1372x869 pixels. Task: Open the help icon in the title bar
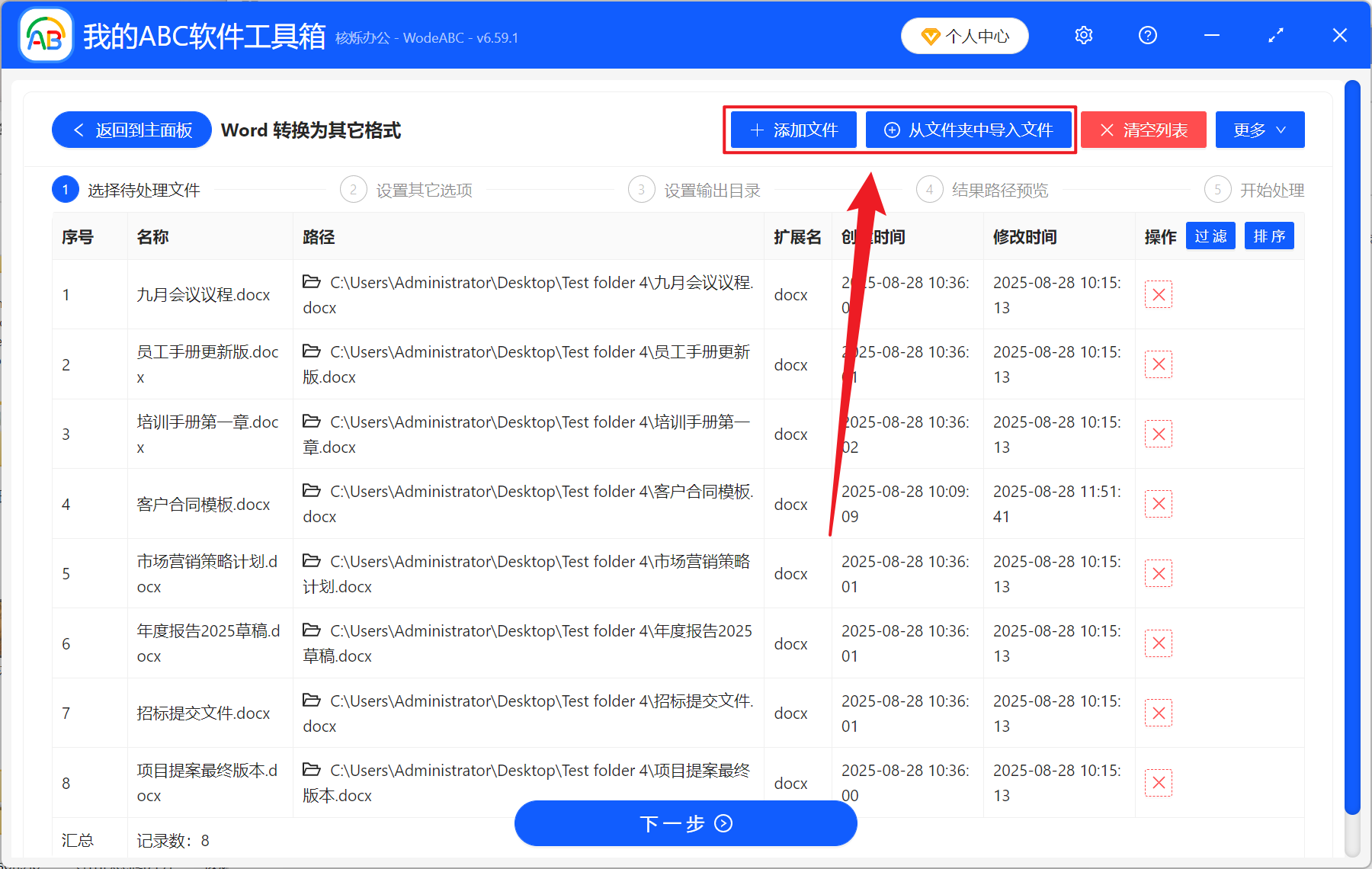(x=1147, y=35)
